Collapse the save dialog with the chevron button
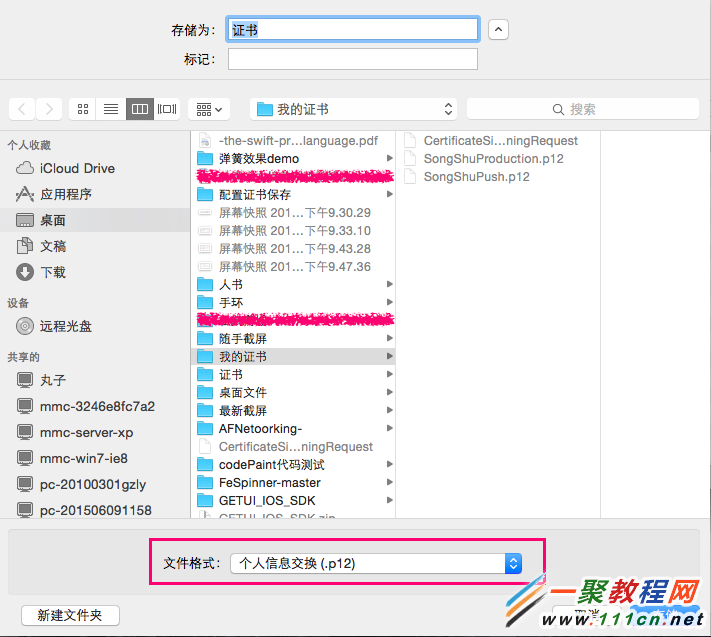Image resolution: width=711 pixels, height=637 pixels. tap(498, 30)
